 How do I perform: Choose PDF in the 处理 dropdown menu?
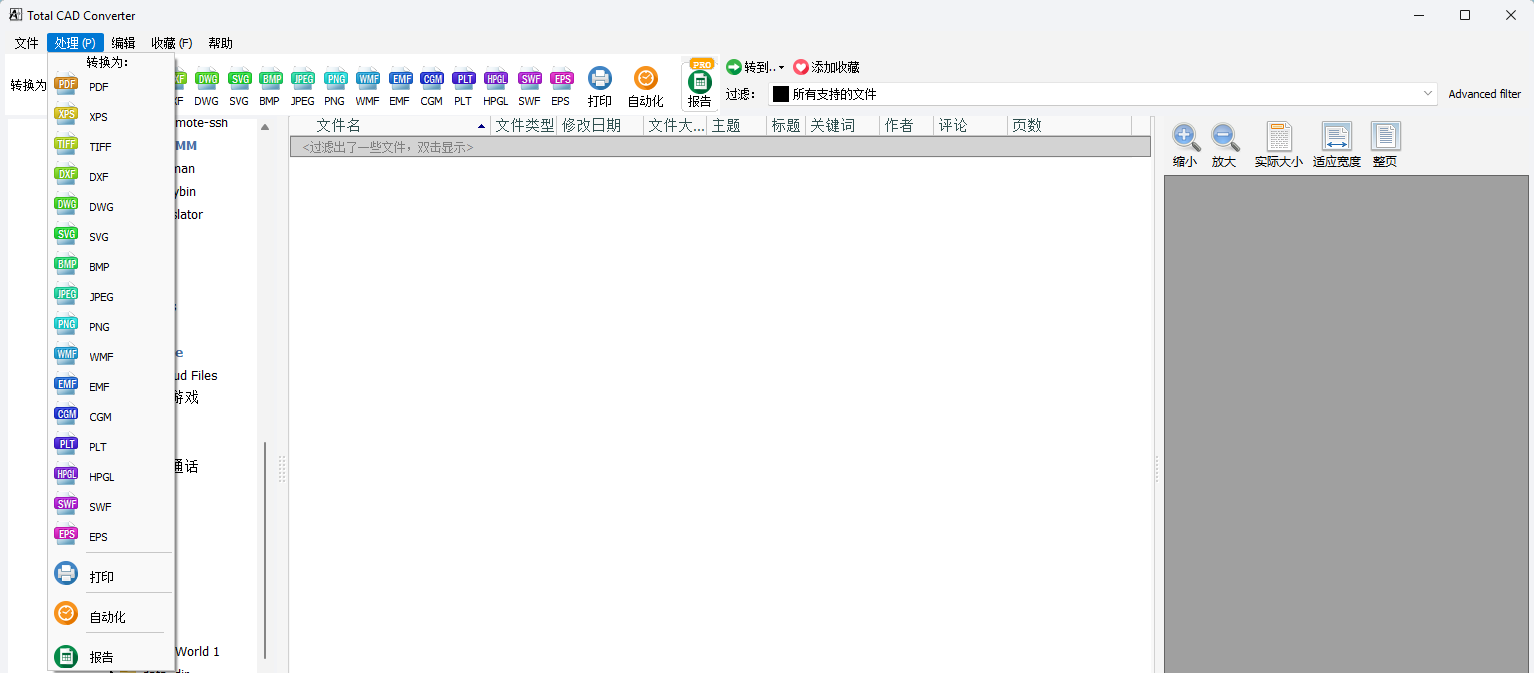click(111, 87)
